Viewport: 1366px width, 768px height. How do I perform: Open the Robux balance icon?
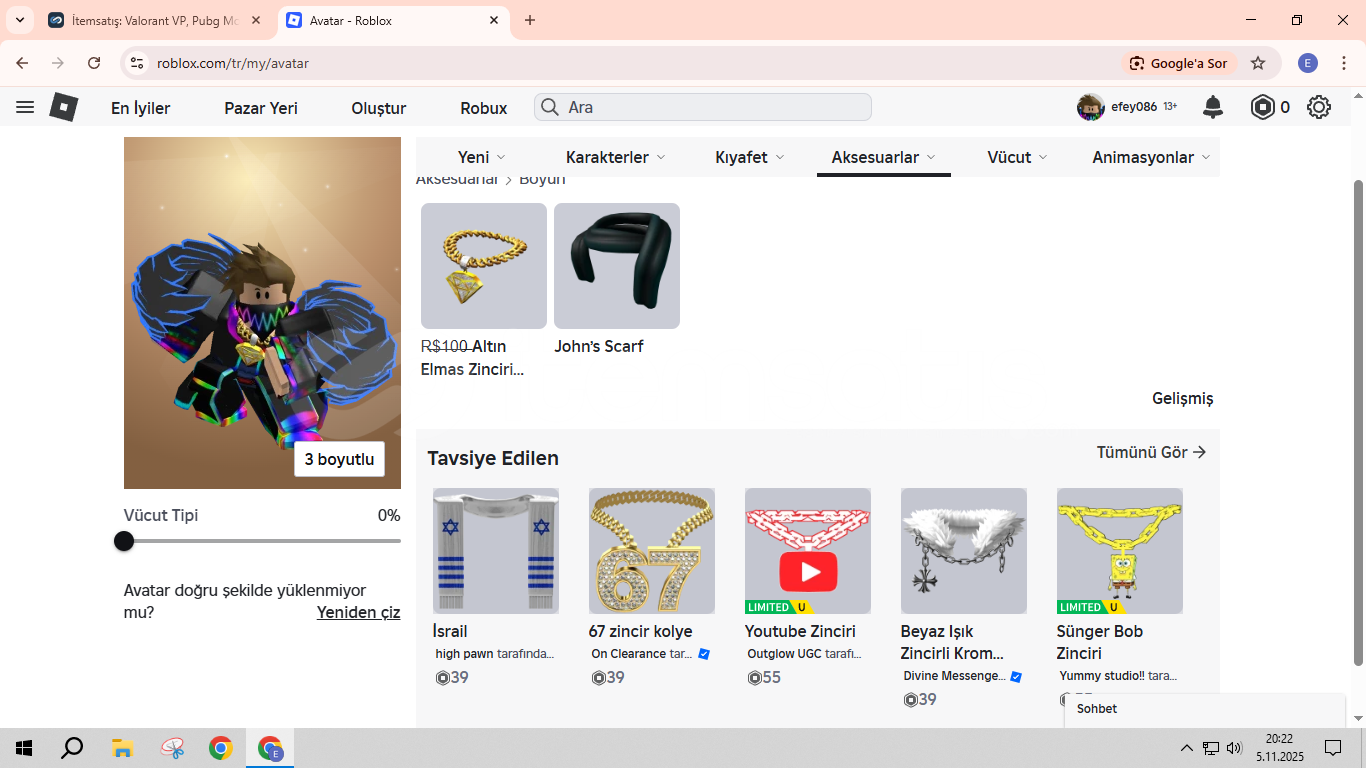[1263, 107]
